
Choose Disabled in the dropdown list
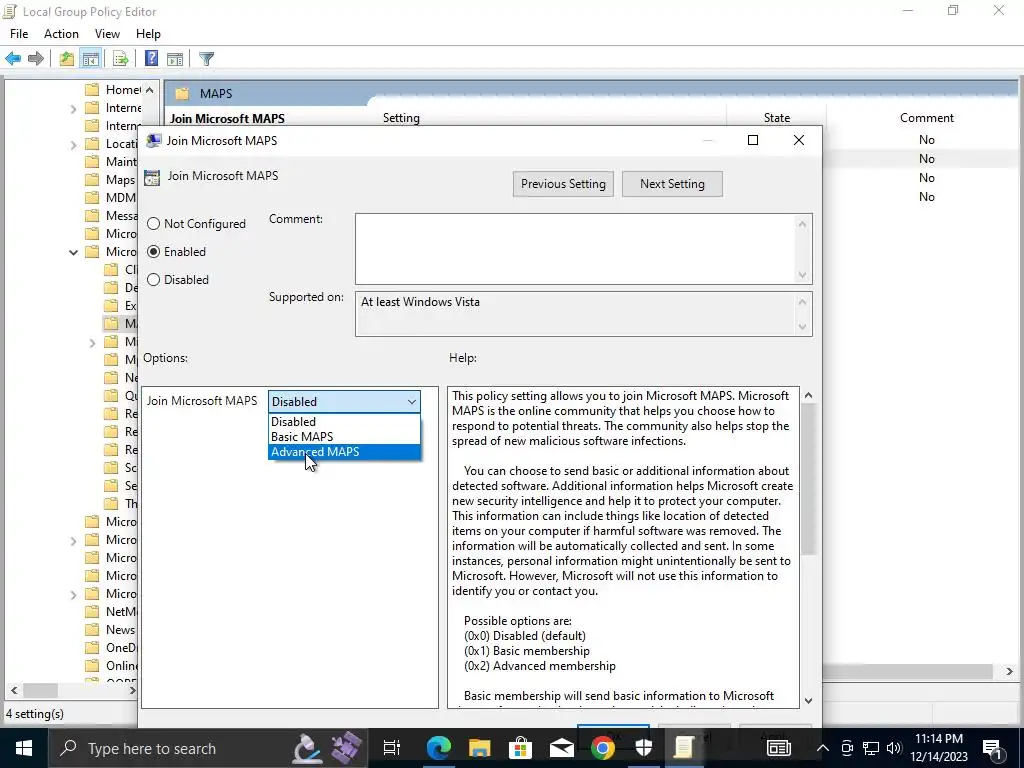344,422
